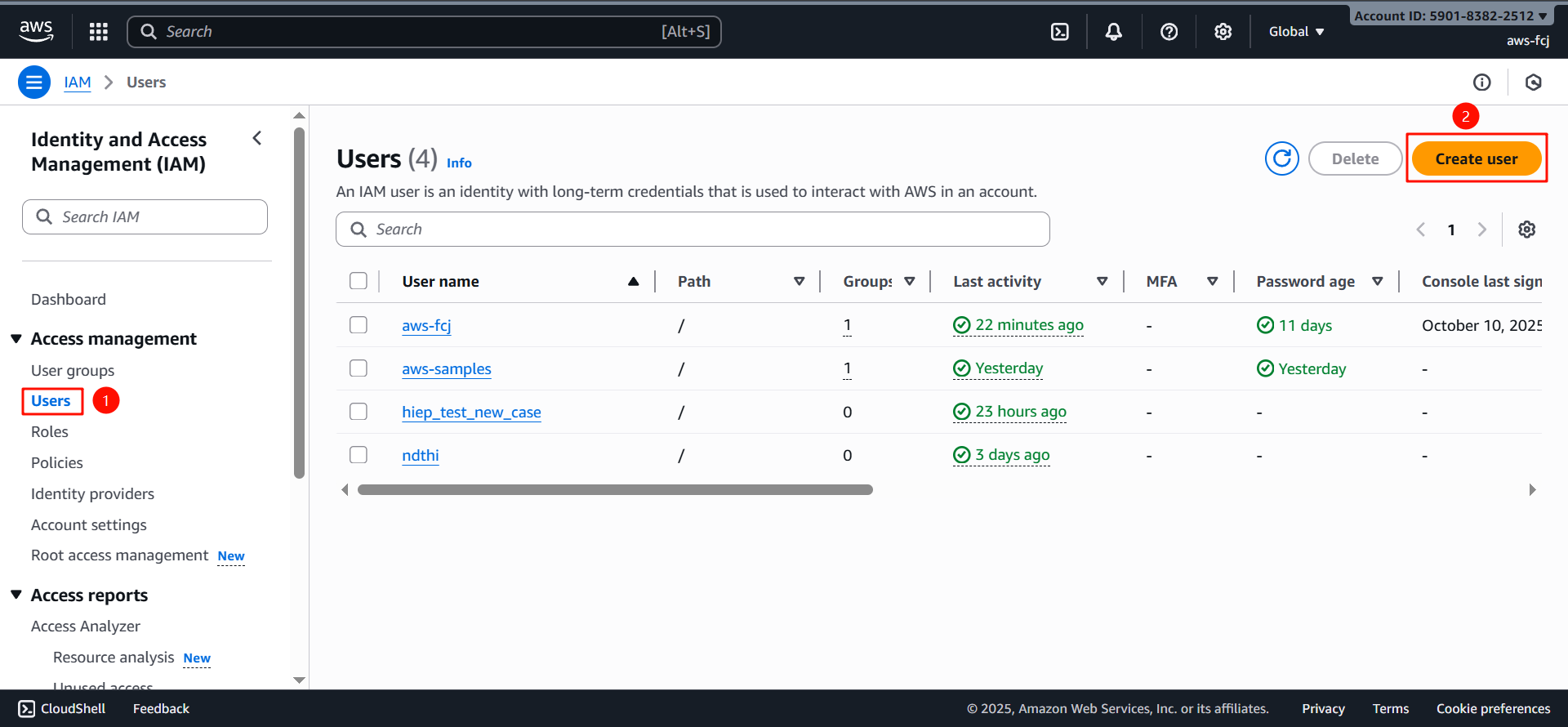This screenshot has width=1568, height=727.
Task: Sort by Last activity column arrow
Action: [1102, 281]
